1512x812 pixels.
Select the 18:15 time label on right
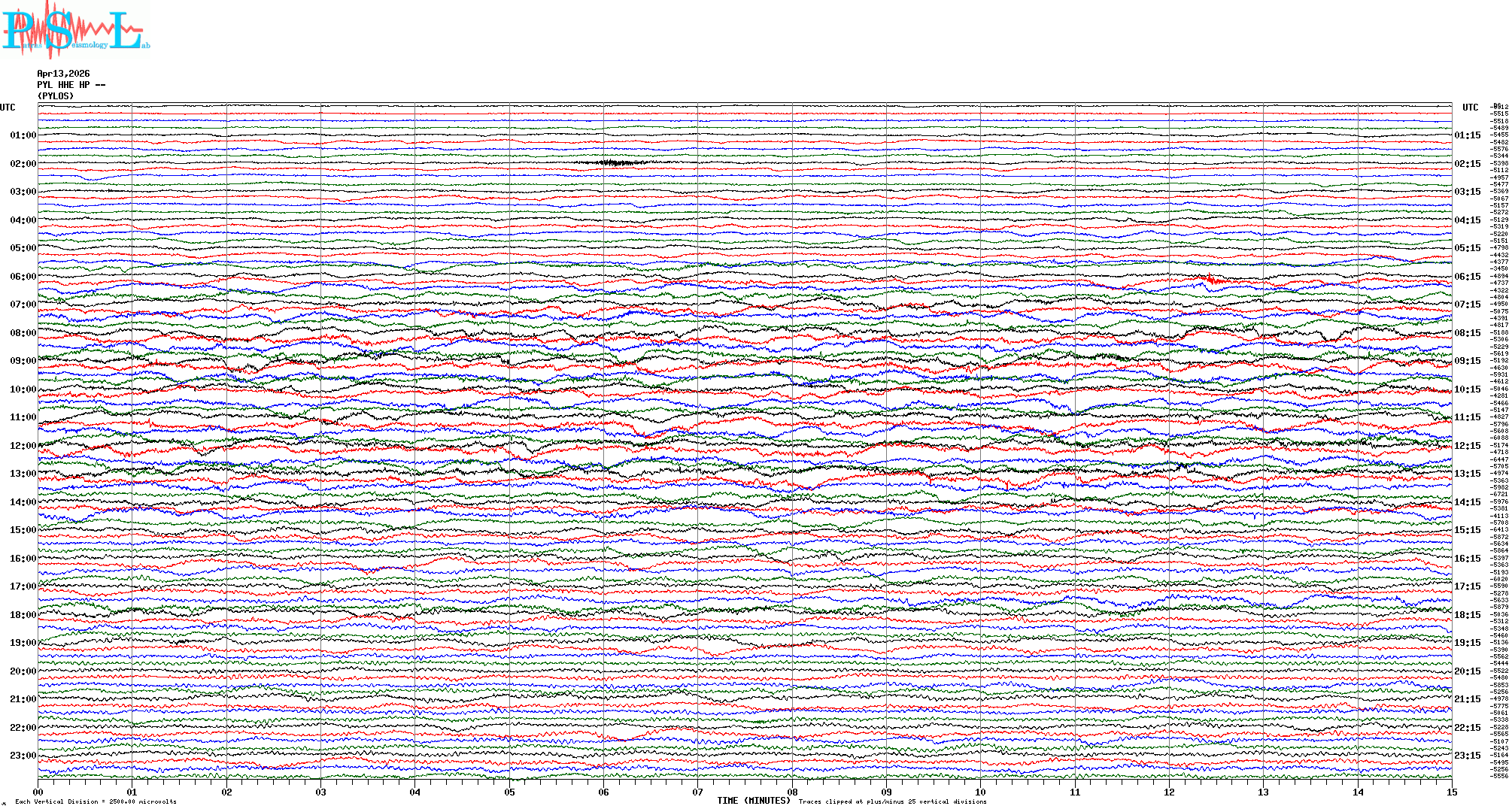pos(1467,615)
